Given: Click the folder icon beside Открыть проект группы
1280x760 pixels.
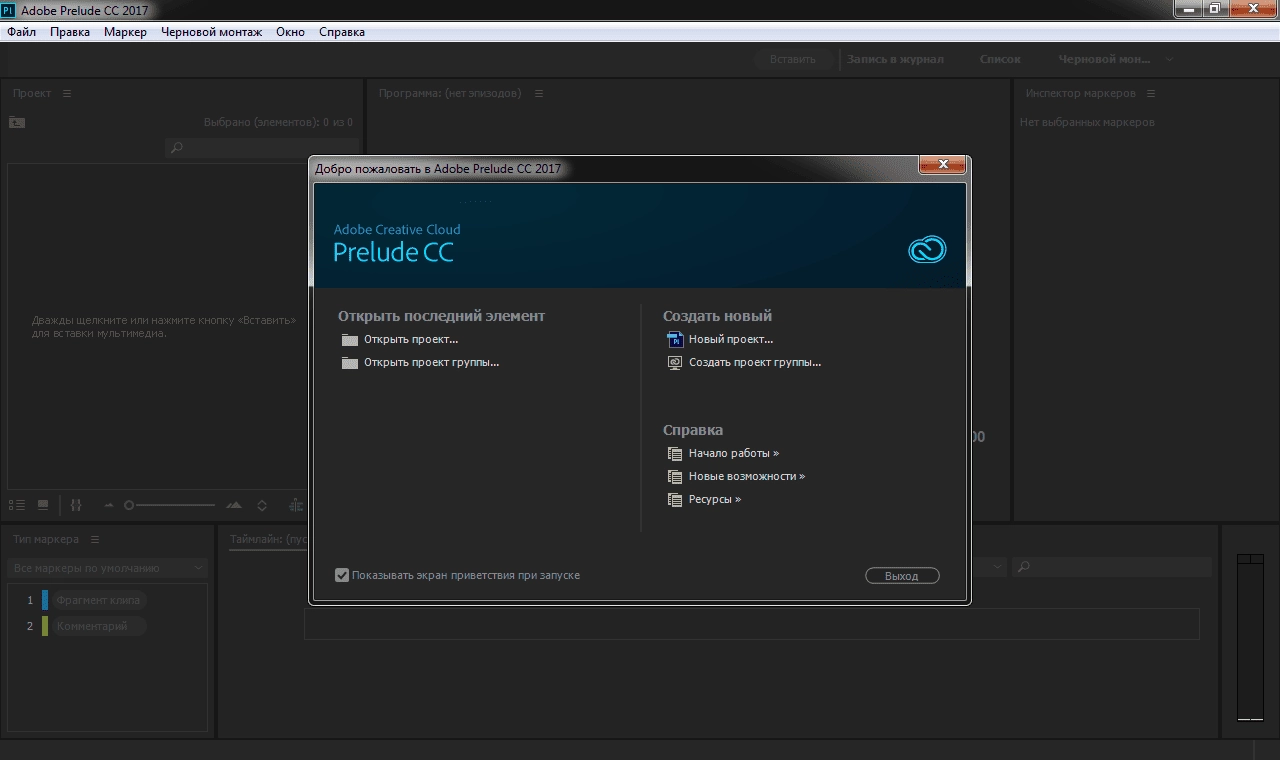Looking at the screenshot, I should (349, 363).
